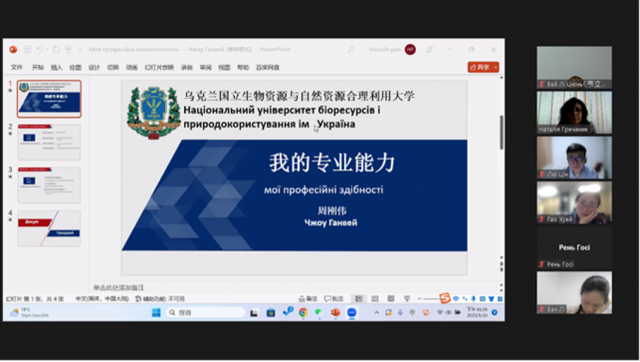640x362 pixels.
Task: Open the 绘图 (Draw) ribbon tab
Action: pyautogui.click(x=75, y=67)
